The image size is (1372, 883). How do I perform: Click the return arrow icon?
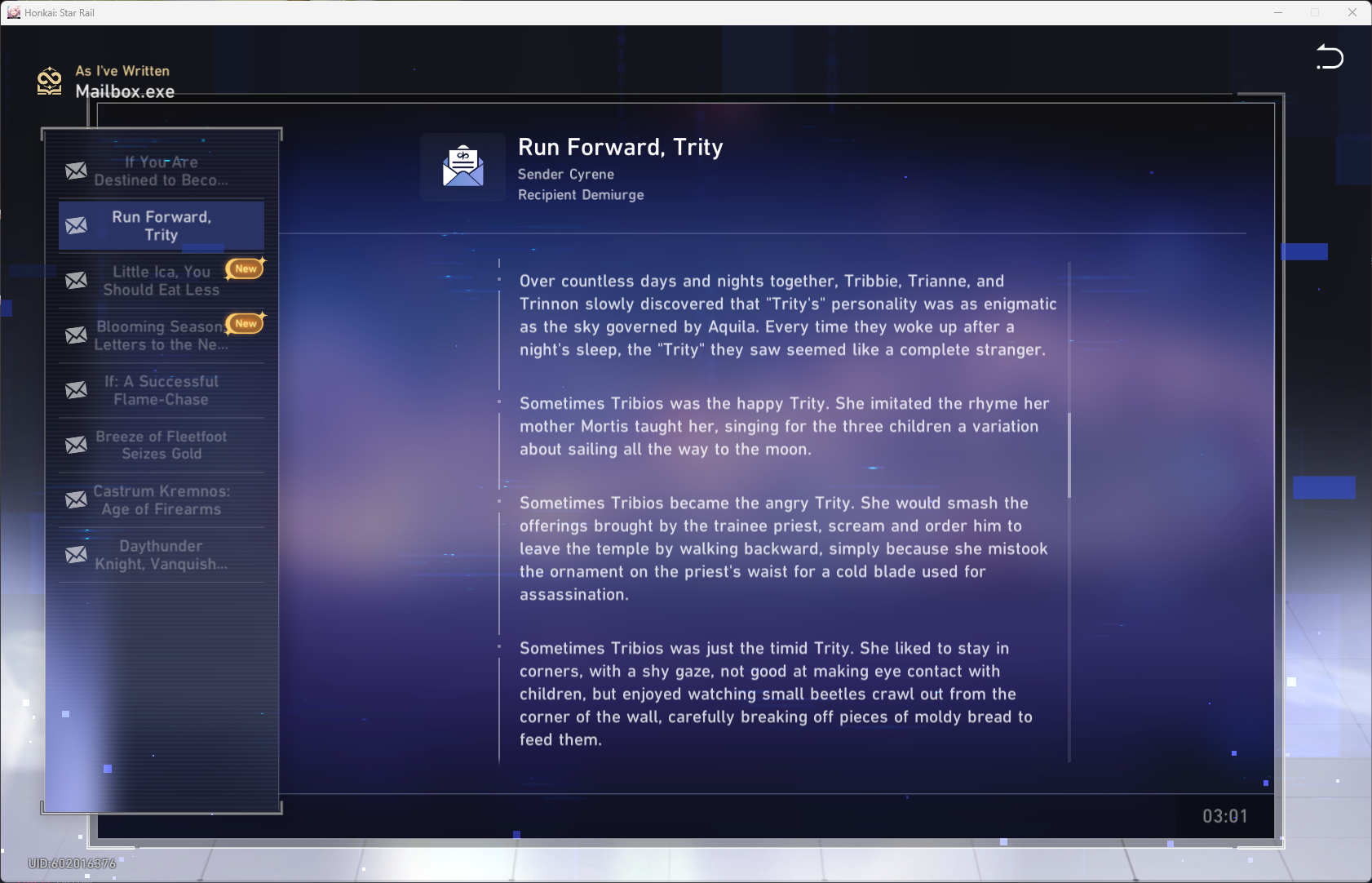(x=1330, y=57)
